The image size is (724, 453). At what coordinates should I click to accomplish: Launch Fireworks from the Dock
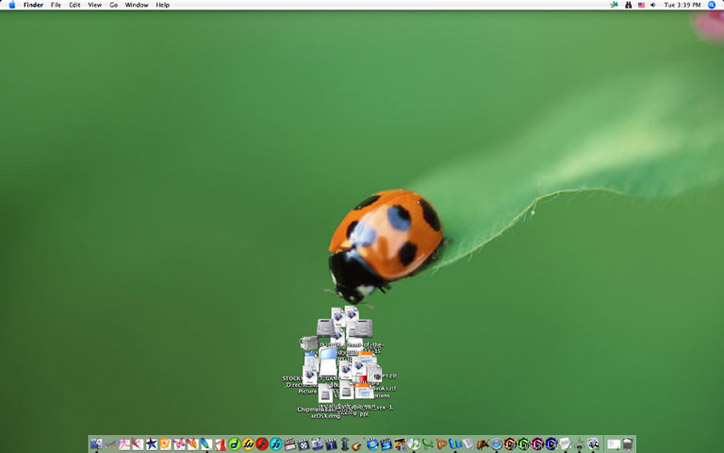[248, 443]
